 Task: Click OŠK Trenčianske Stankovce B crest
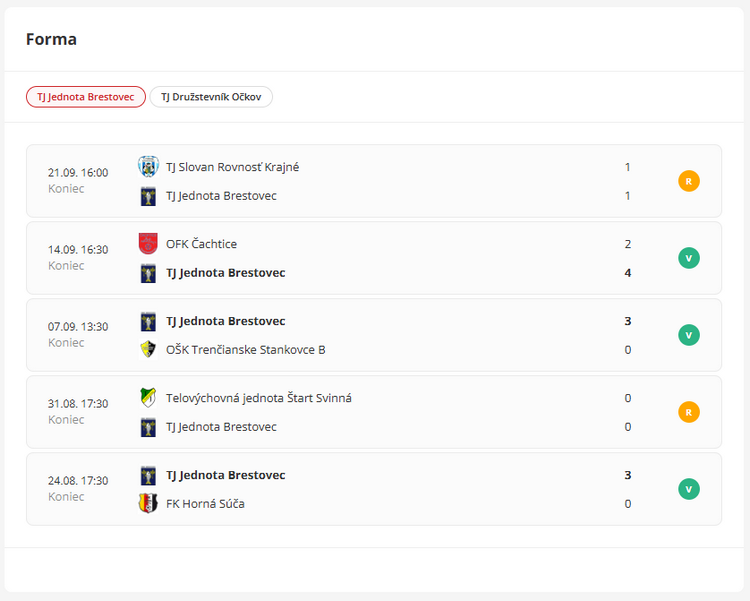(x=148, y=349)
